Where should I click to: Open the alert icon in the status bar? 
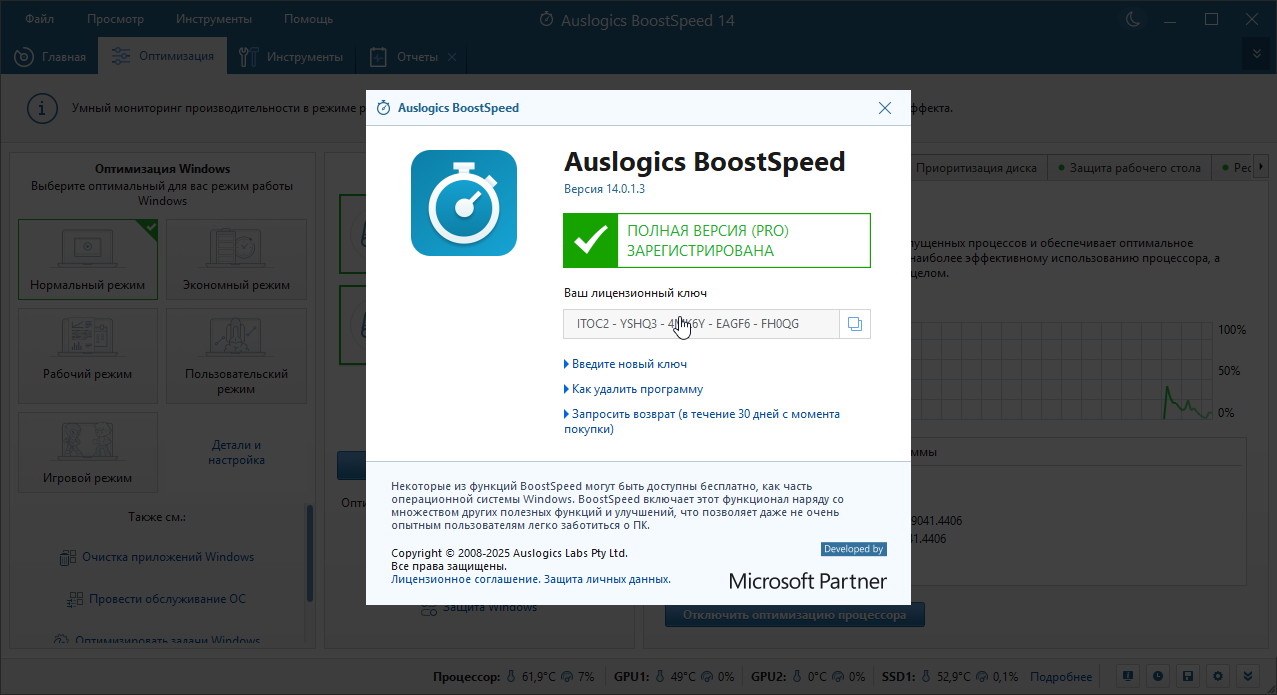[x=1127, y=675]
